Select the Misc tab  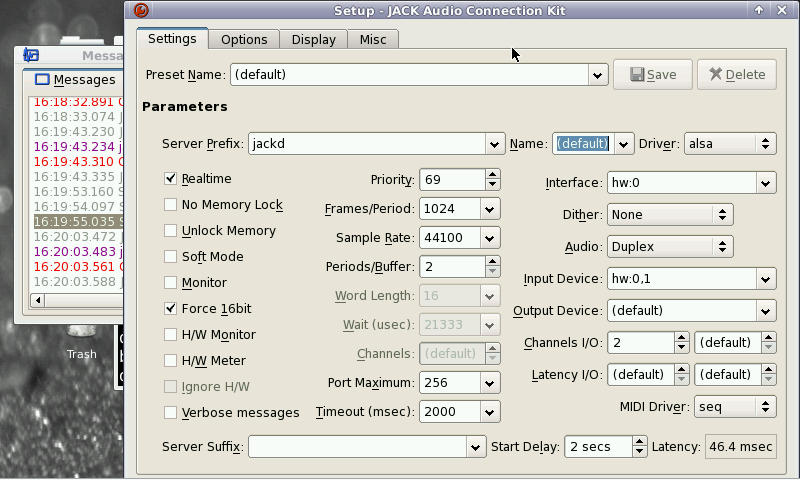[x=373, y=39]
